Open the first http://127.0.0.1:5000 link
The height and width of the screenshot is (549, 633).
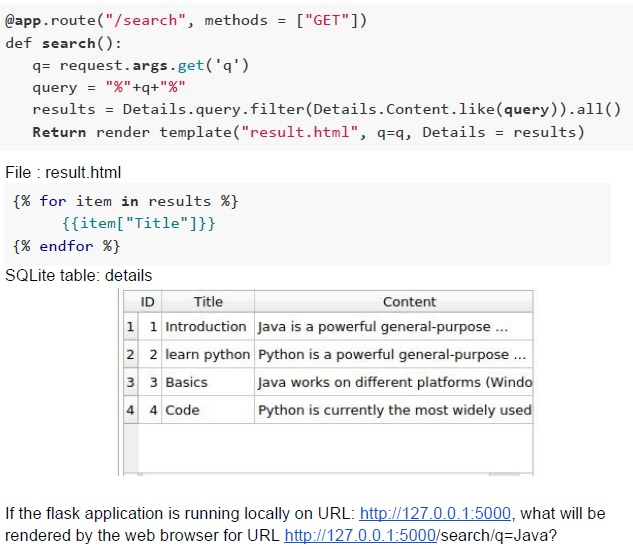point(435,513)
